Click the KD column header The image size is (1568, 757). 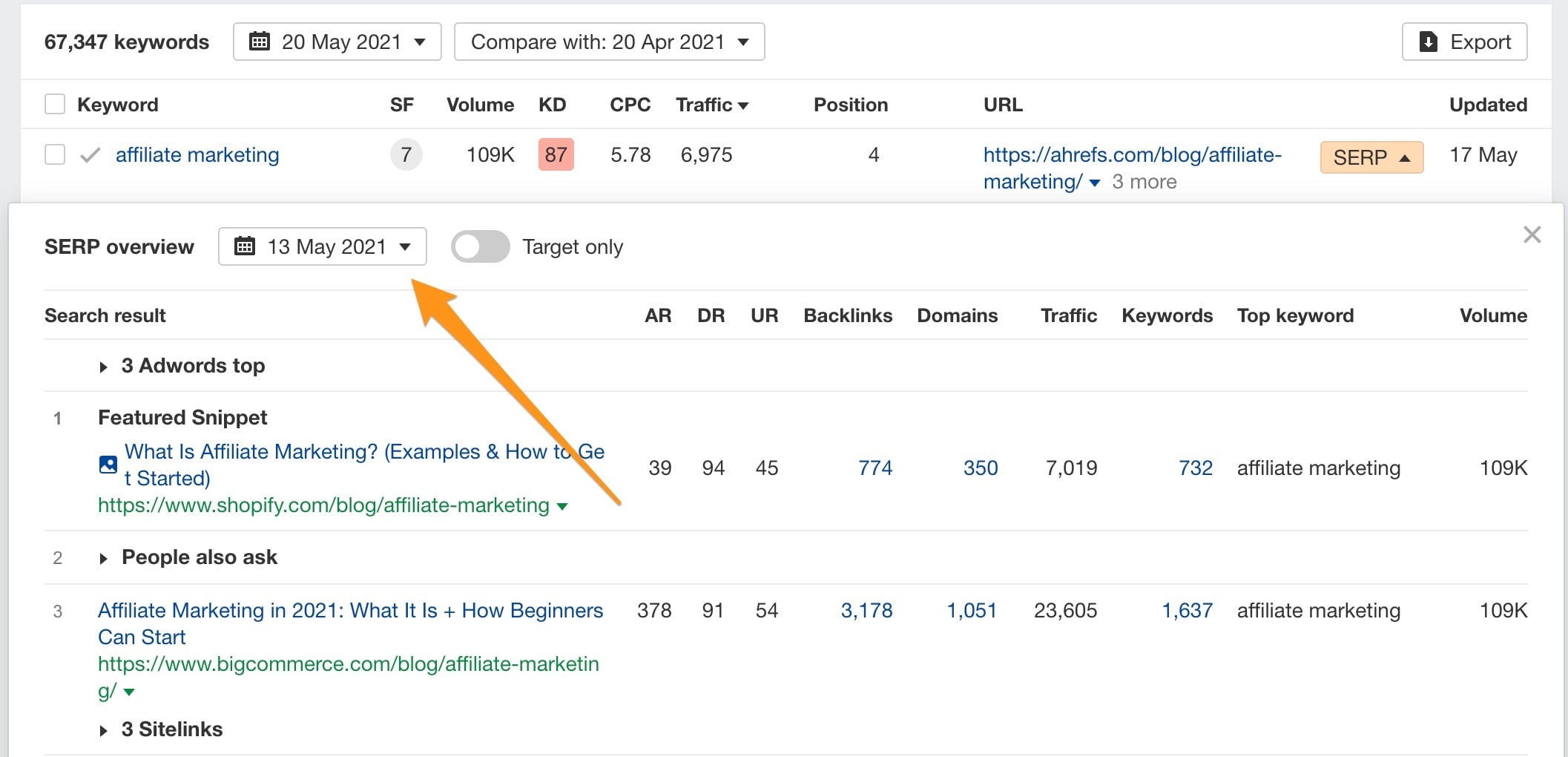point(552,105)
